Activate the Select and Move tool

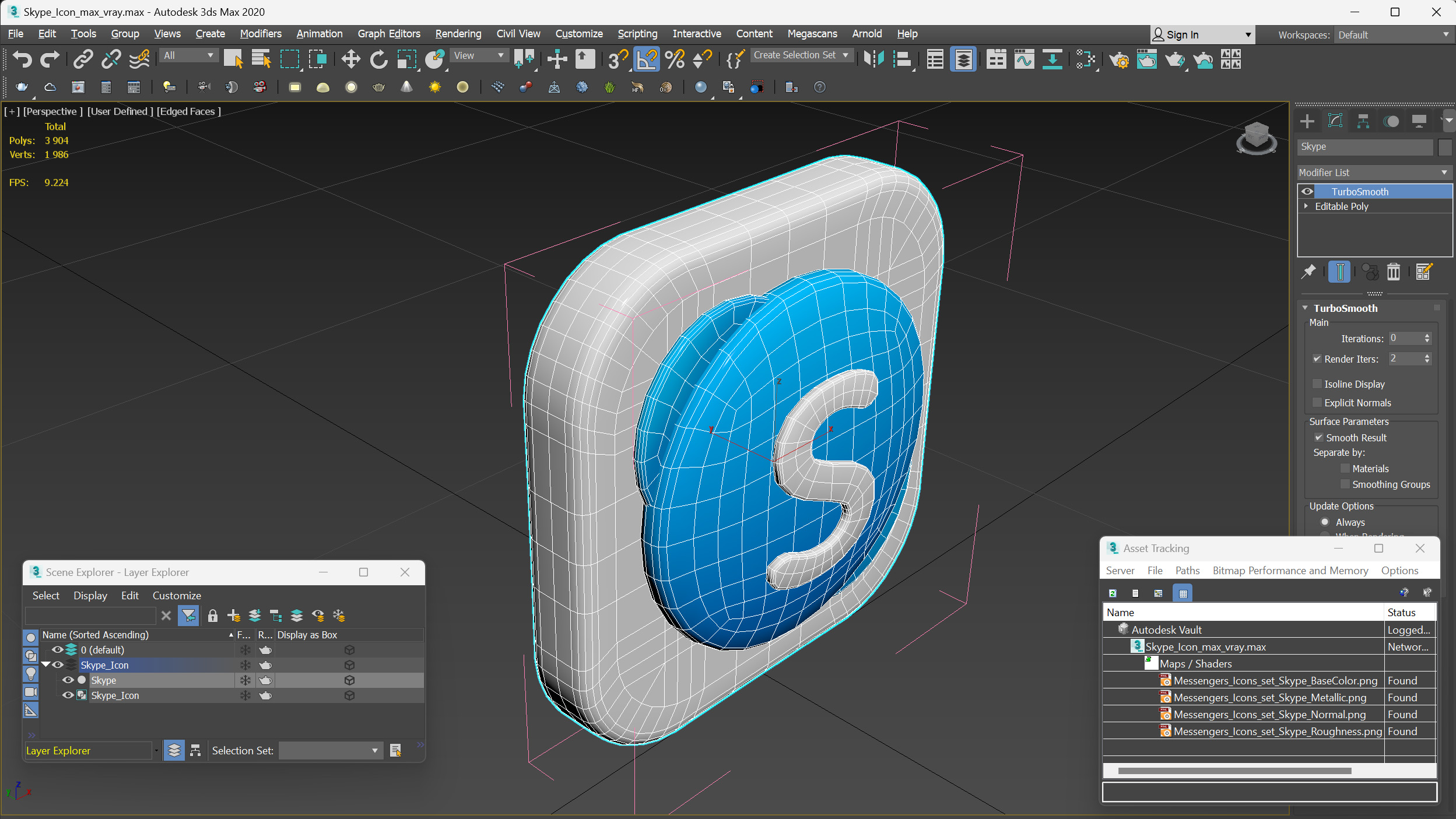point(350,59)
